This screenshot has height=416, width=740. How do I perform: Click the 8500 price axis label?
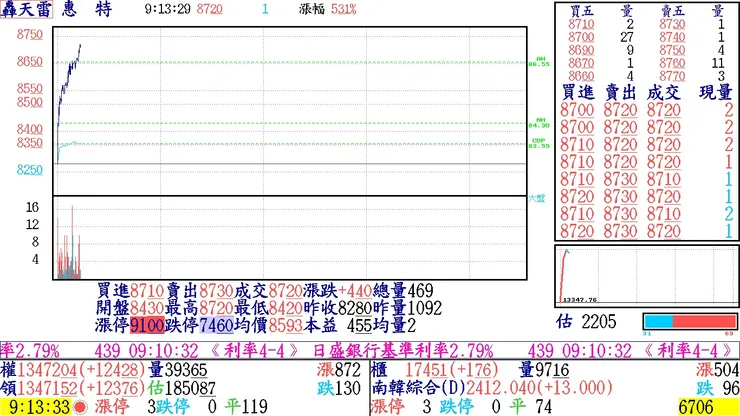pos(30,102)
